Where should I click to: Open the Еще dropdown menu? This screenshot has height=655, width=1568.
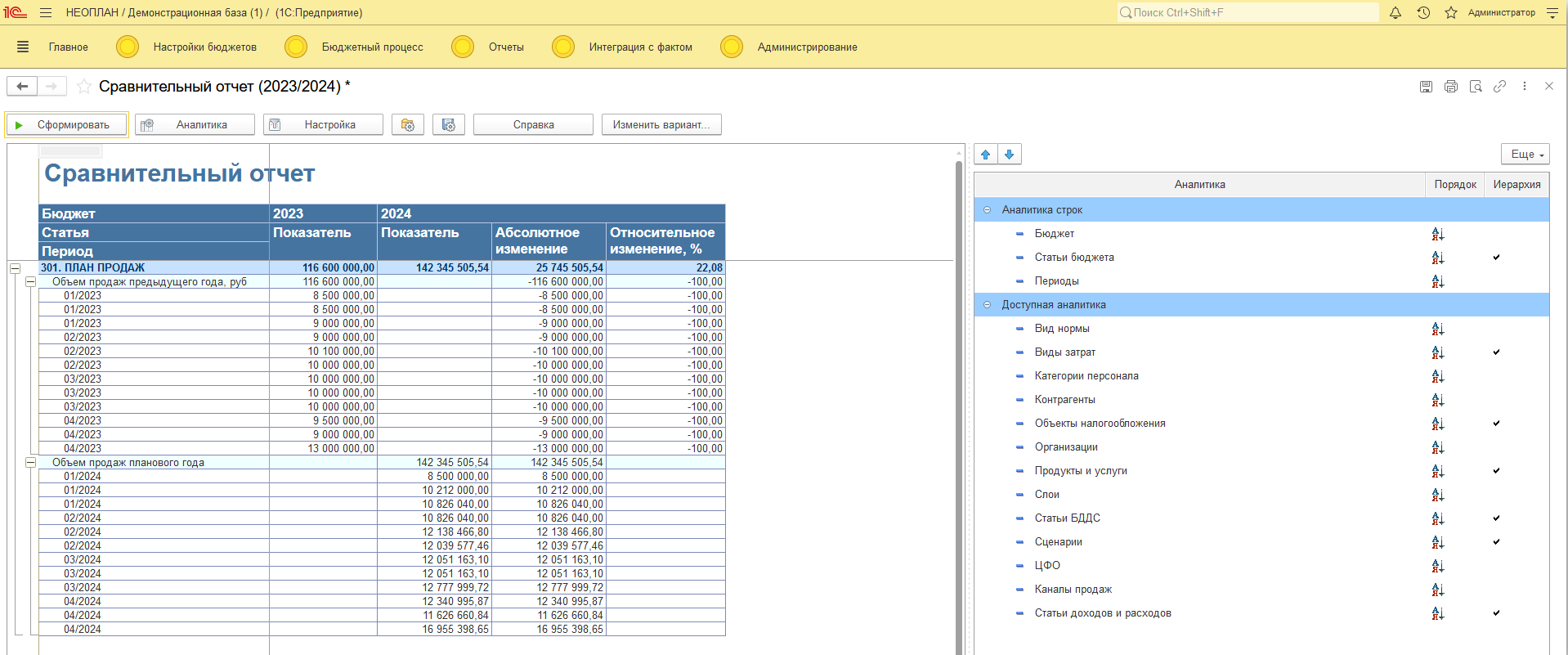pos(1525,154)
